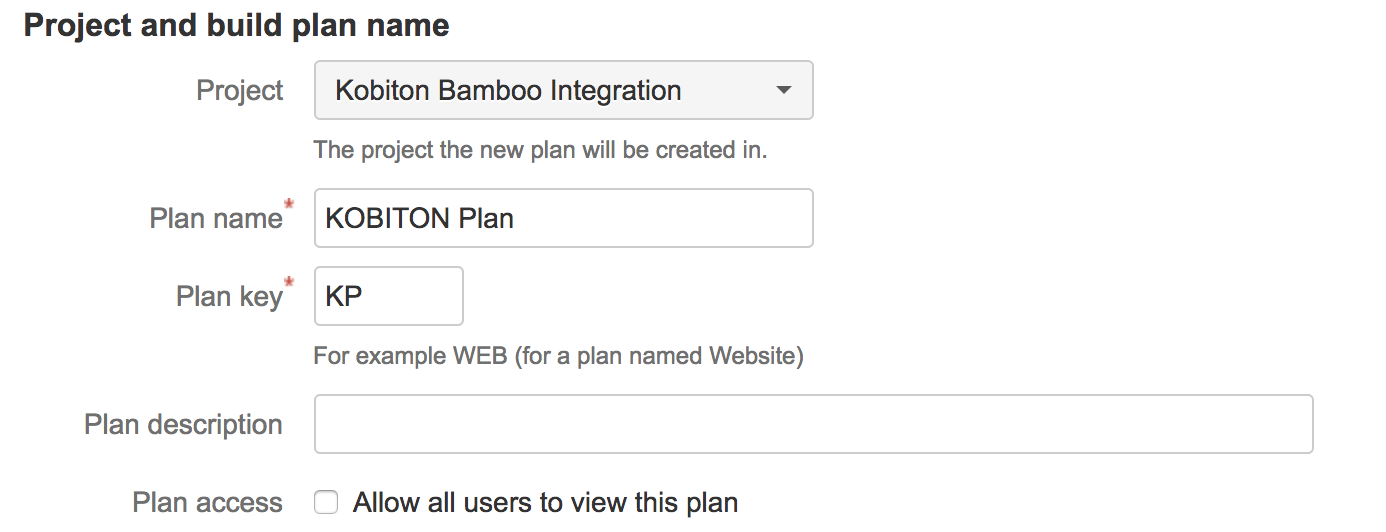Click the Plan description label
This screenshot has height=532, width=1386.
[183, 424]
